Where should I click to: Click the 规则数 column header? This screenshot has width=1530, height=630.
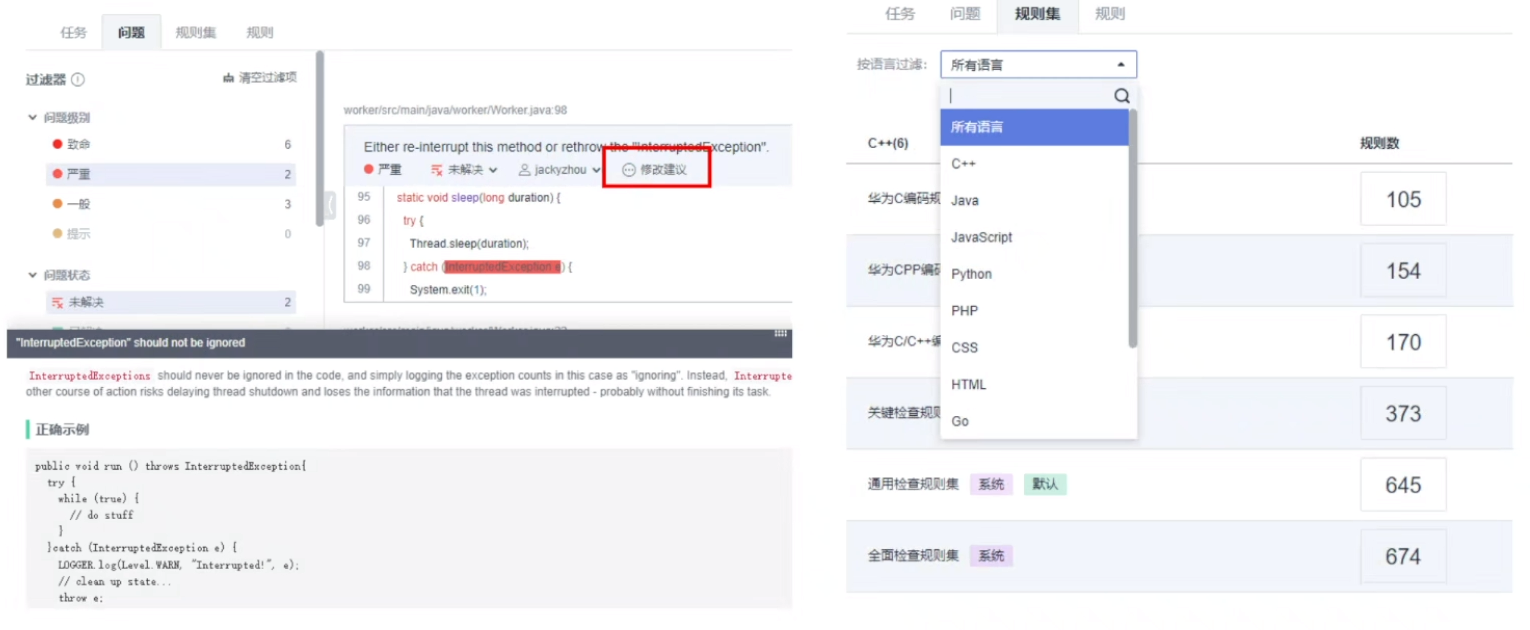(x=1379, y=144)
